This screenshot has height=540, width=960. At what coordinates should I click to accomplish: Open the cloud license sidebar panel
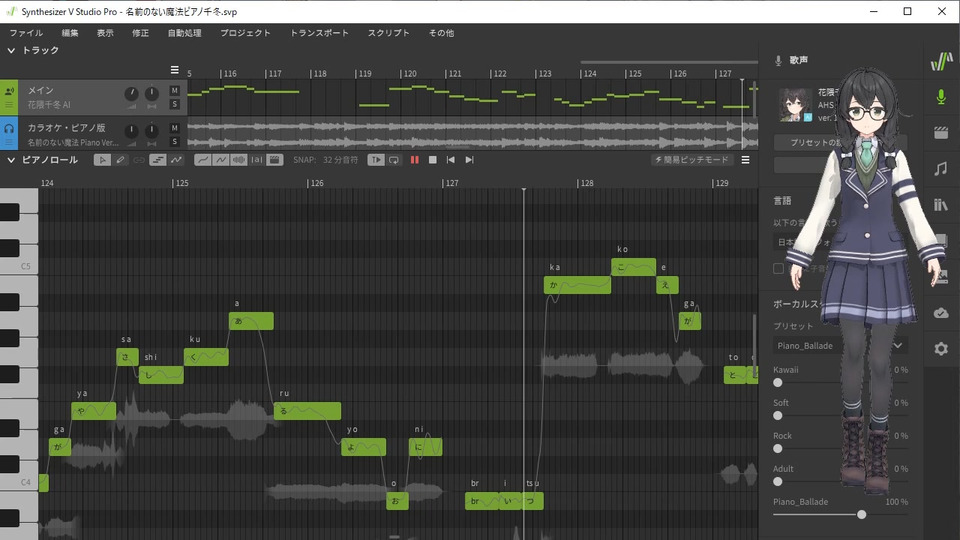click(x=941, y=313)
